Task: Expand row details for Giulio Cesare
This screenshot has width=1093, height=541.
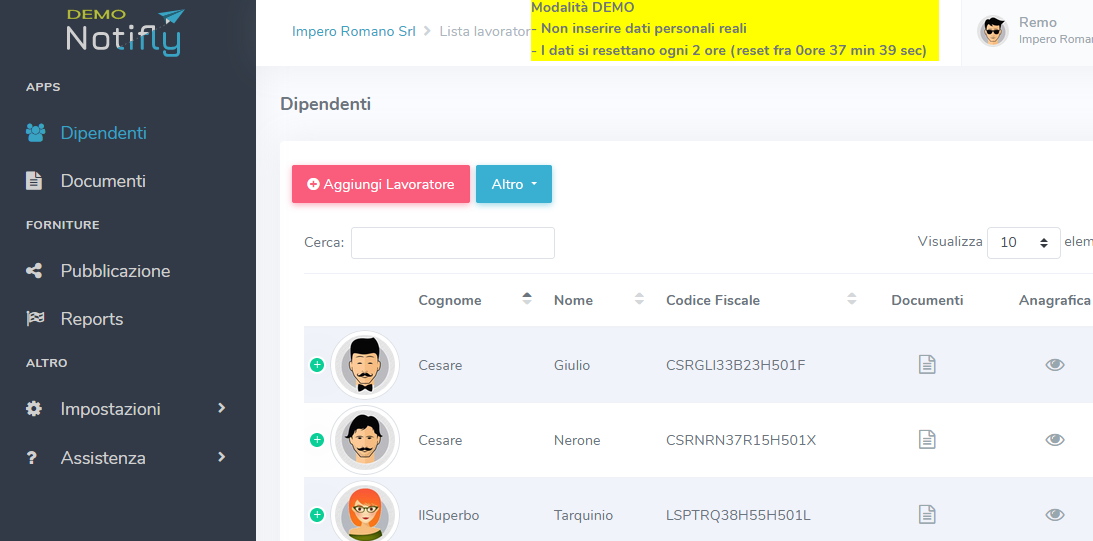Action: tap(317, 365)
